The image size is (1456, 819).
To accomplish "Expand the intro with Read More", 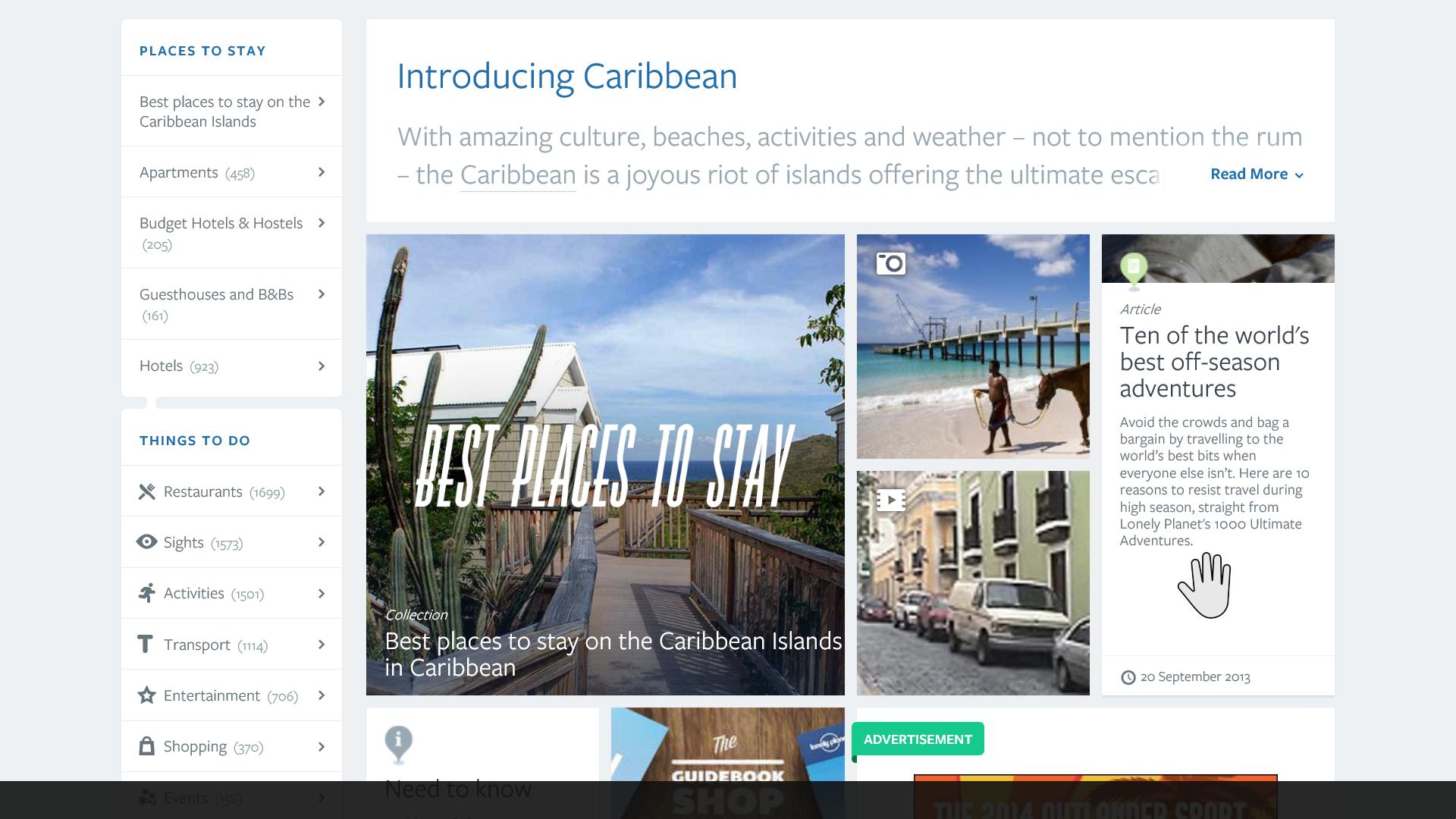I will 1257,174.
